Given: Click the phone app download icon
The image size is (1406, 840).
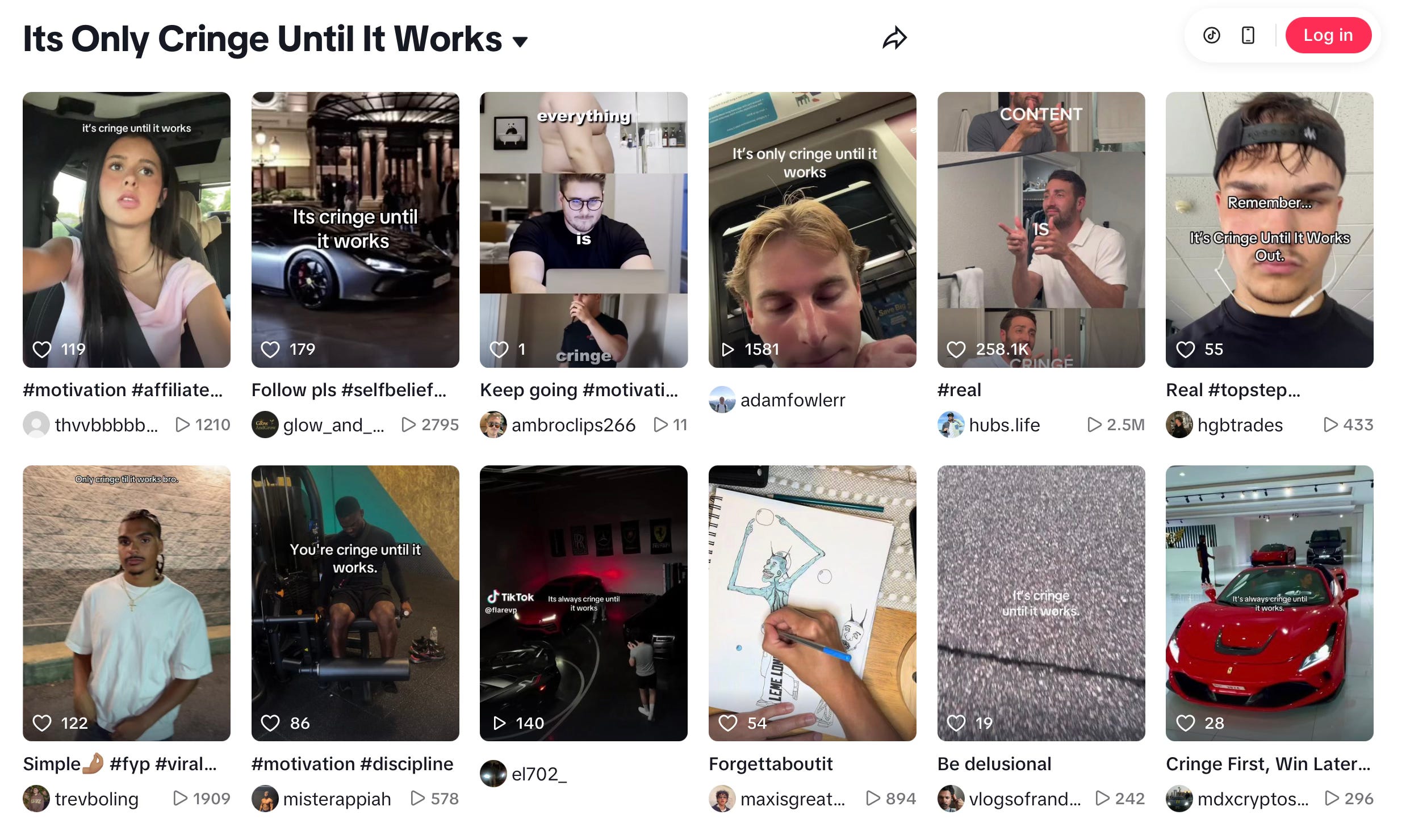Looking at the screenshot, I should tap(1248, 35).
